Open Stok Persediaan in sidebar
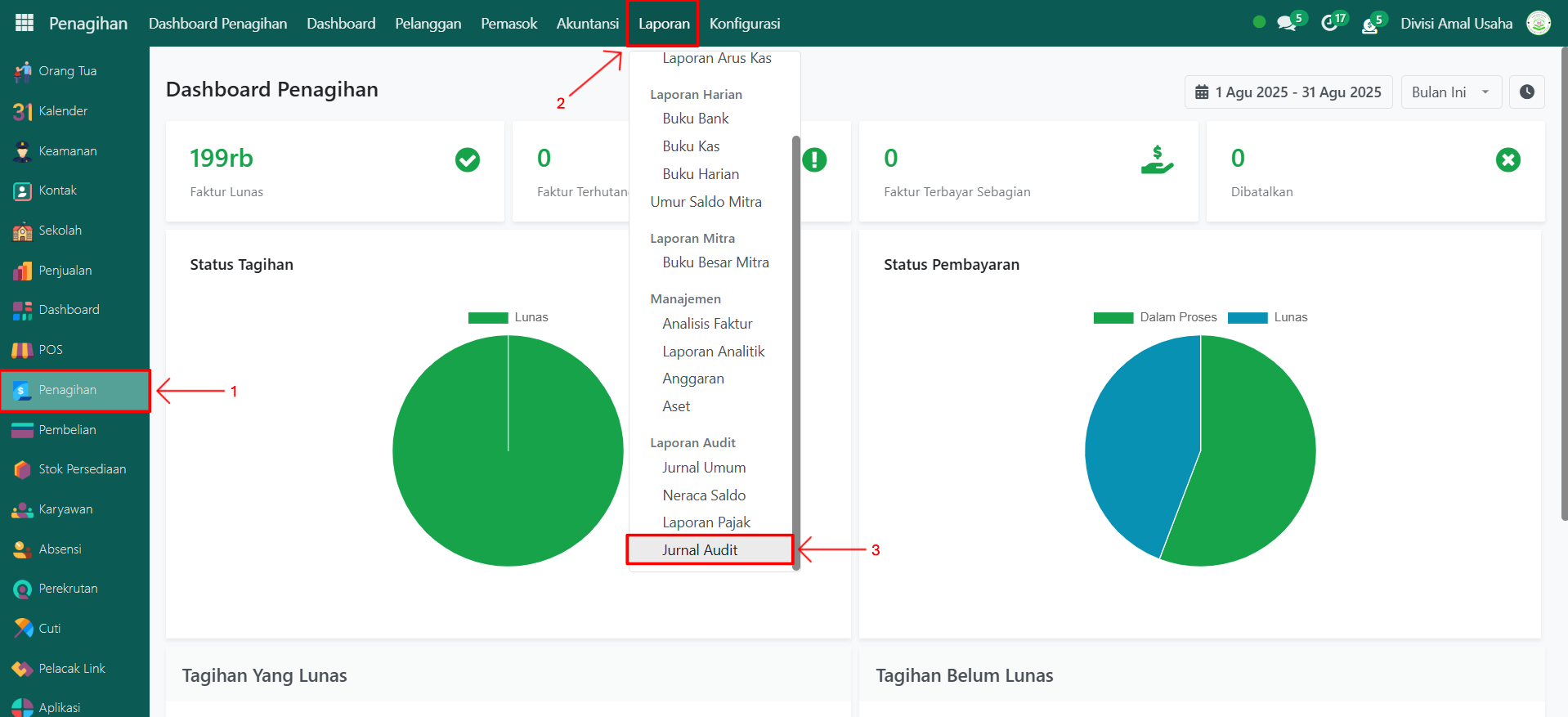 (x=82, y=469)
